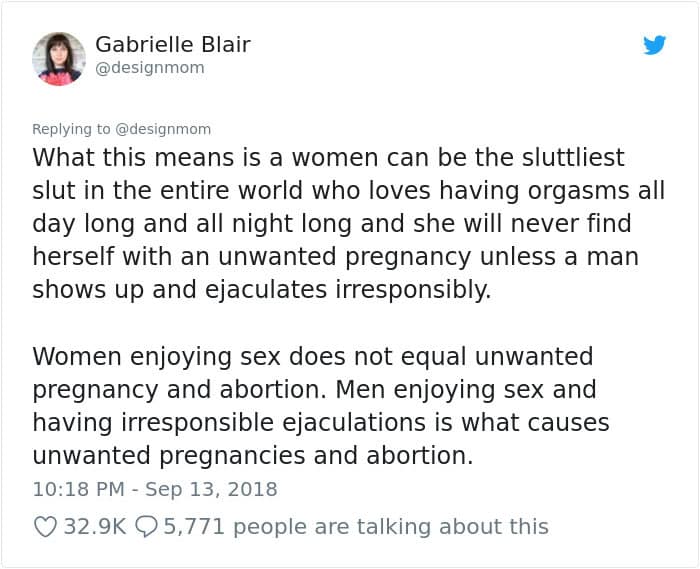Viewport: 700px width, 569px height.
Task: Open Gabrielle Blair's profile avatar
Action: (58, 58)
